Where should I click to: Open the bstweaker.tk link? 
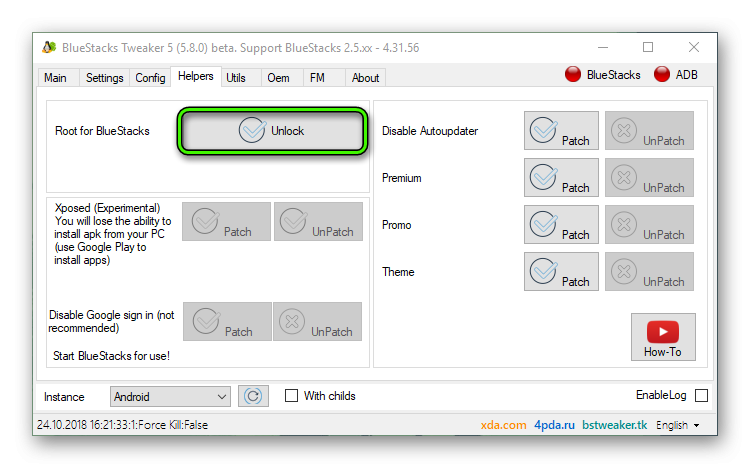(615, 425)
